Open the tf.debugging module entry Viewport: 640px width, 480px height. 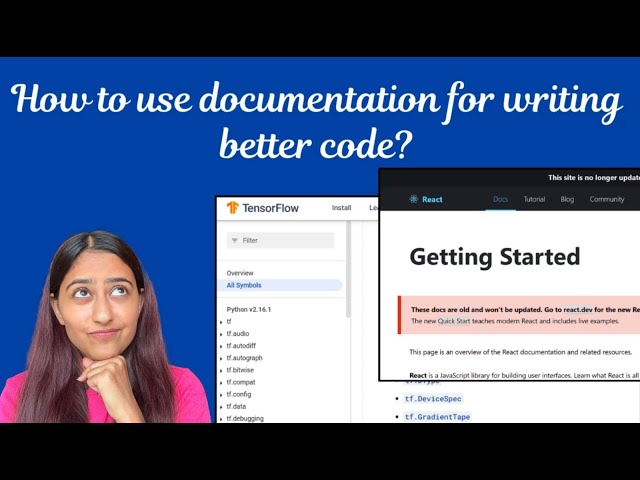[x=245, y=418]
